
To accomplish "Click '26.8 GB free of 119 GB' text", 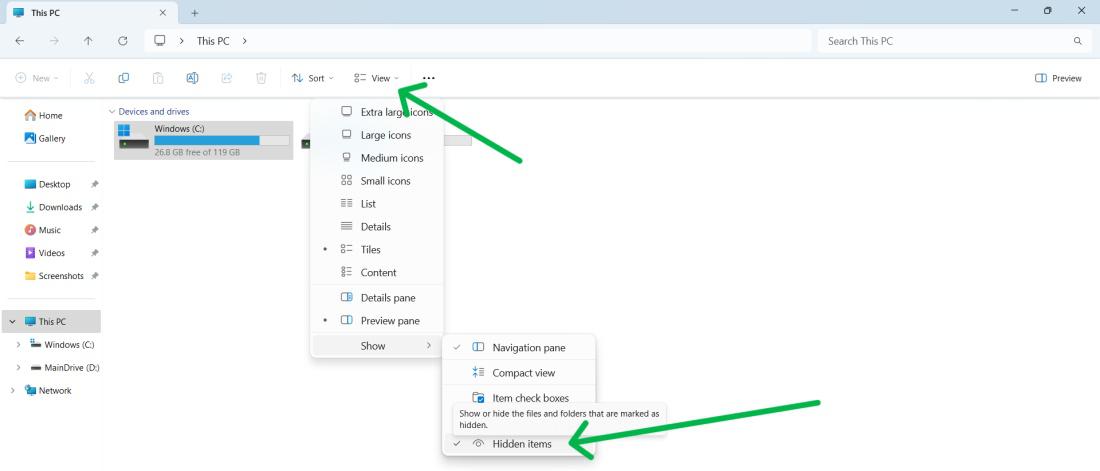I will pos(197,152).
